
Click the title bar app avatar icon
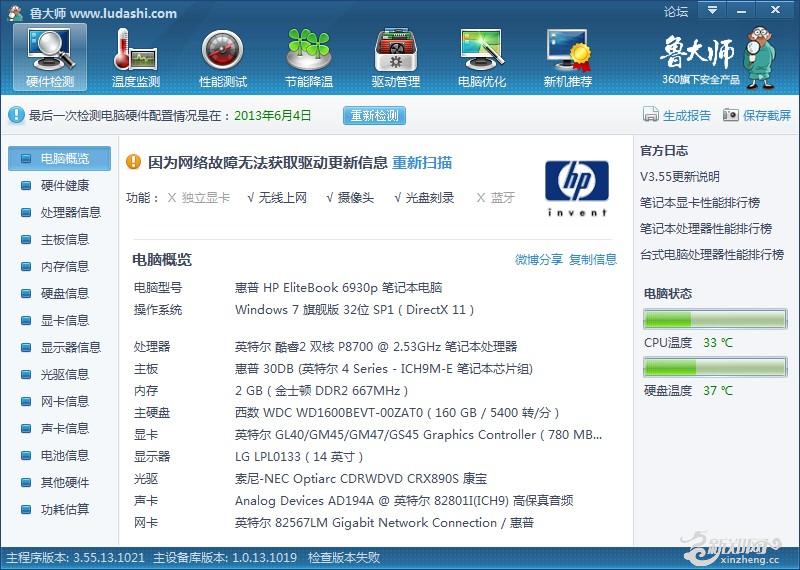[15, 12]
